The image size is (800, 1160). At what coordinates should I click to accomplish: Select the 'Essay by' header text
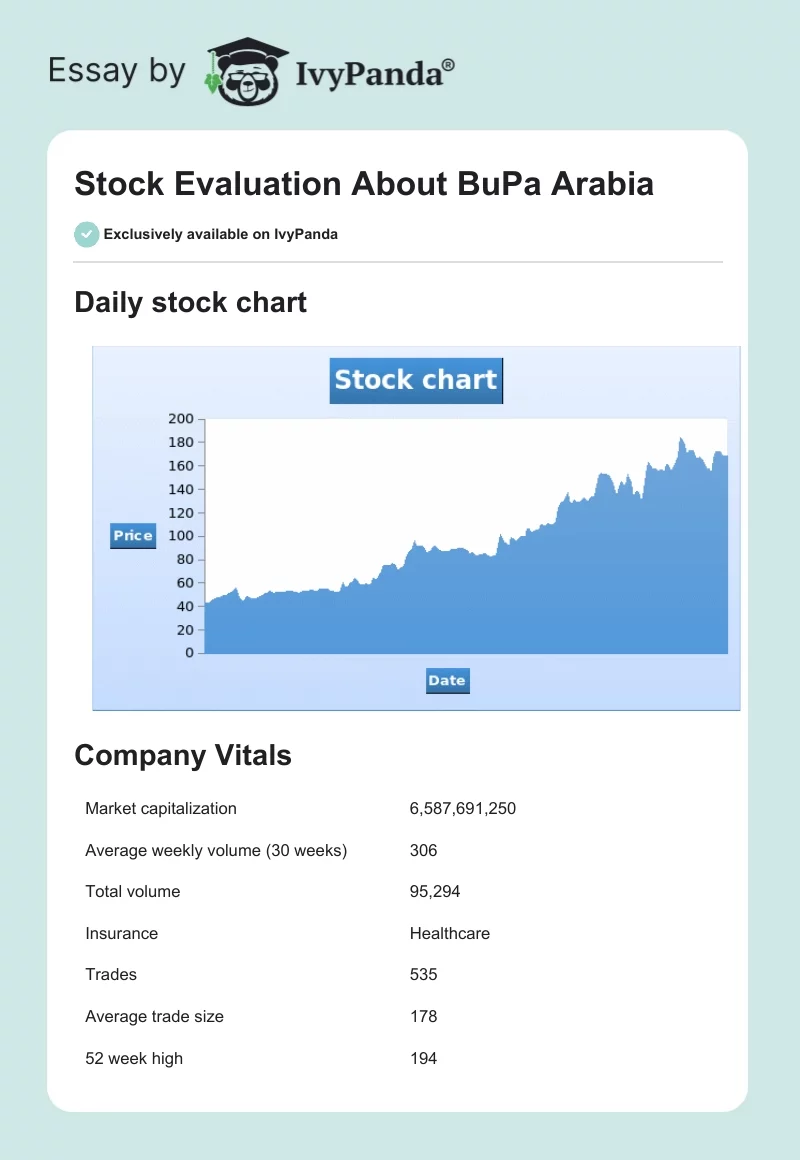click(x=117, y=71)
